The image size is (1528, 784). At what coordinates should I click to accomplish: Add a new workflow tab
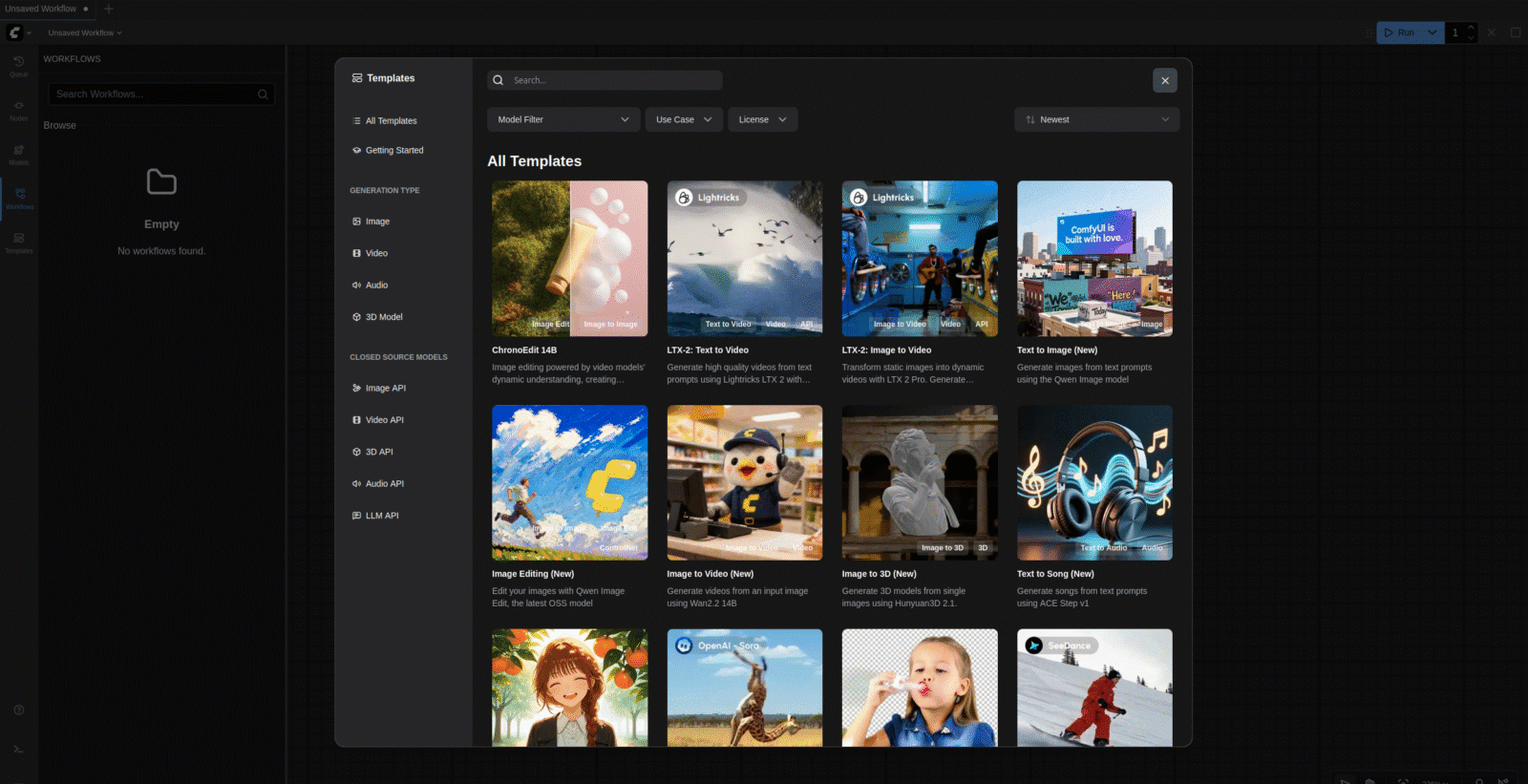click(x=109, y=9)
